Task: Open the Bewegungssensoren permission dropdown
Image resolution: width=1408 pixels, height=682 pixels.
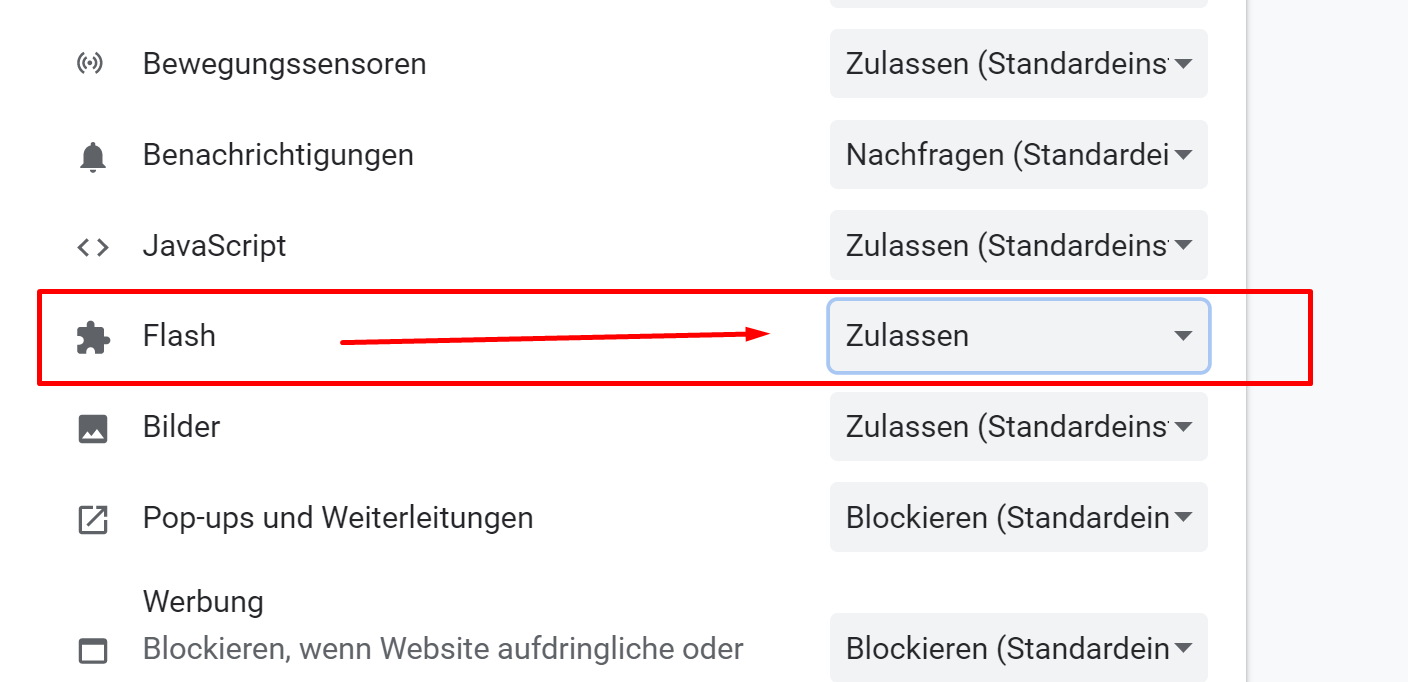Action: pos(1018,64)
